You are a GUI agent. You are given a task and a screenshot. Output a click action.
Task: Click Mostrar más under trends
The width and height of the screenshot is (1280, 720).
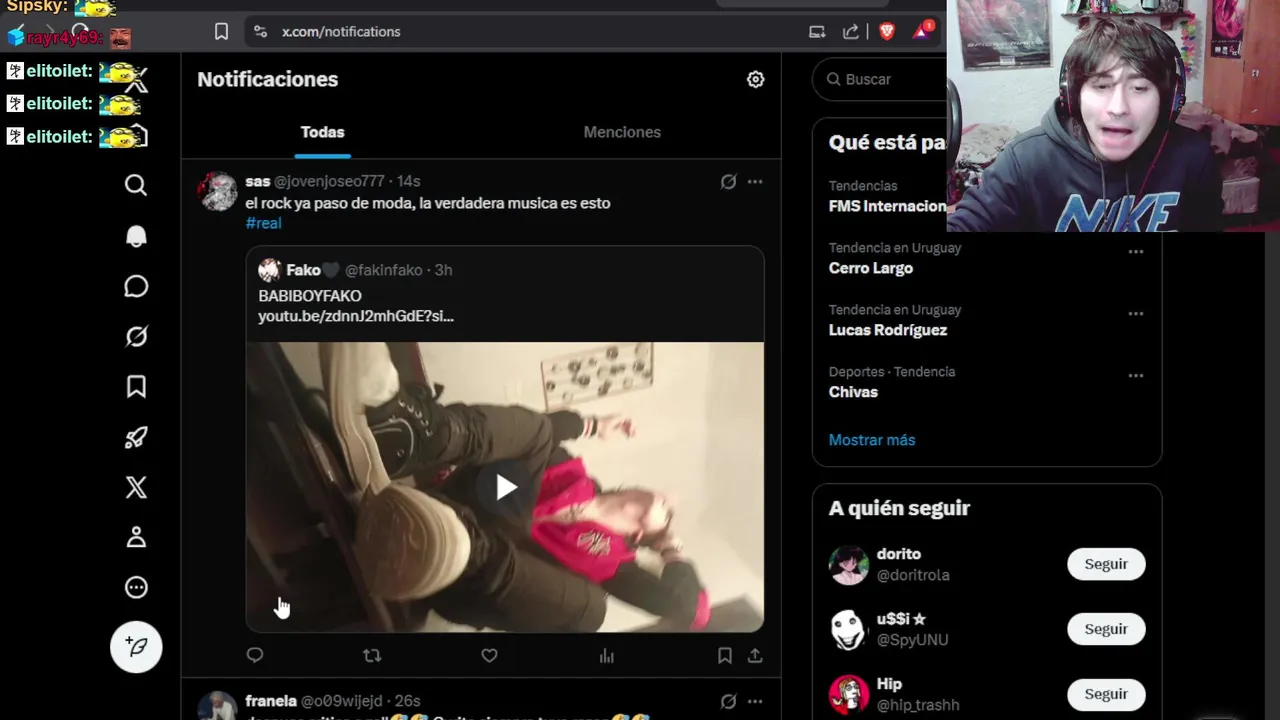[872, 440]
